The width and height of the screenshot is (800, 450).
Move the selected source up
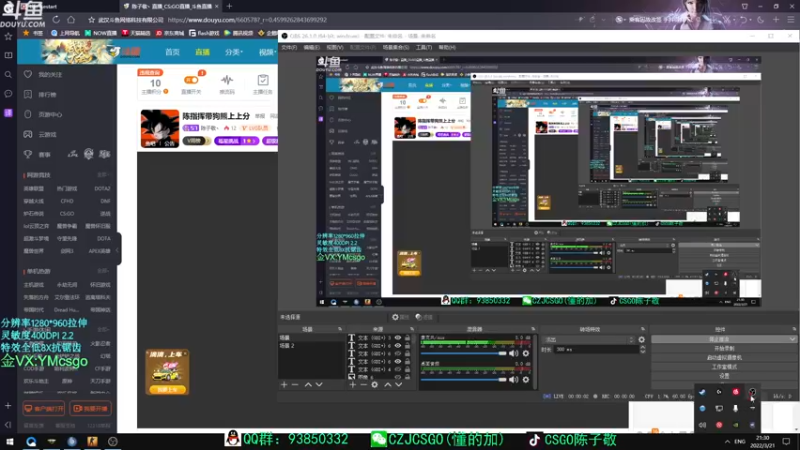click(x=388, y=385)
